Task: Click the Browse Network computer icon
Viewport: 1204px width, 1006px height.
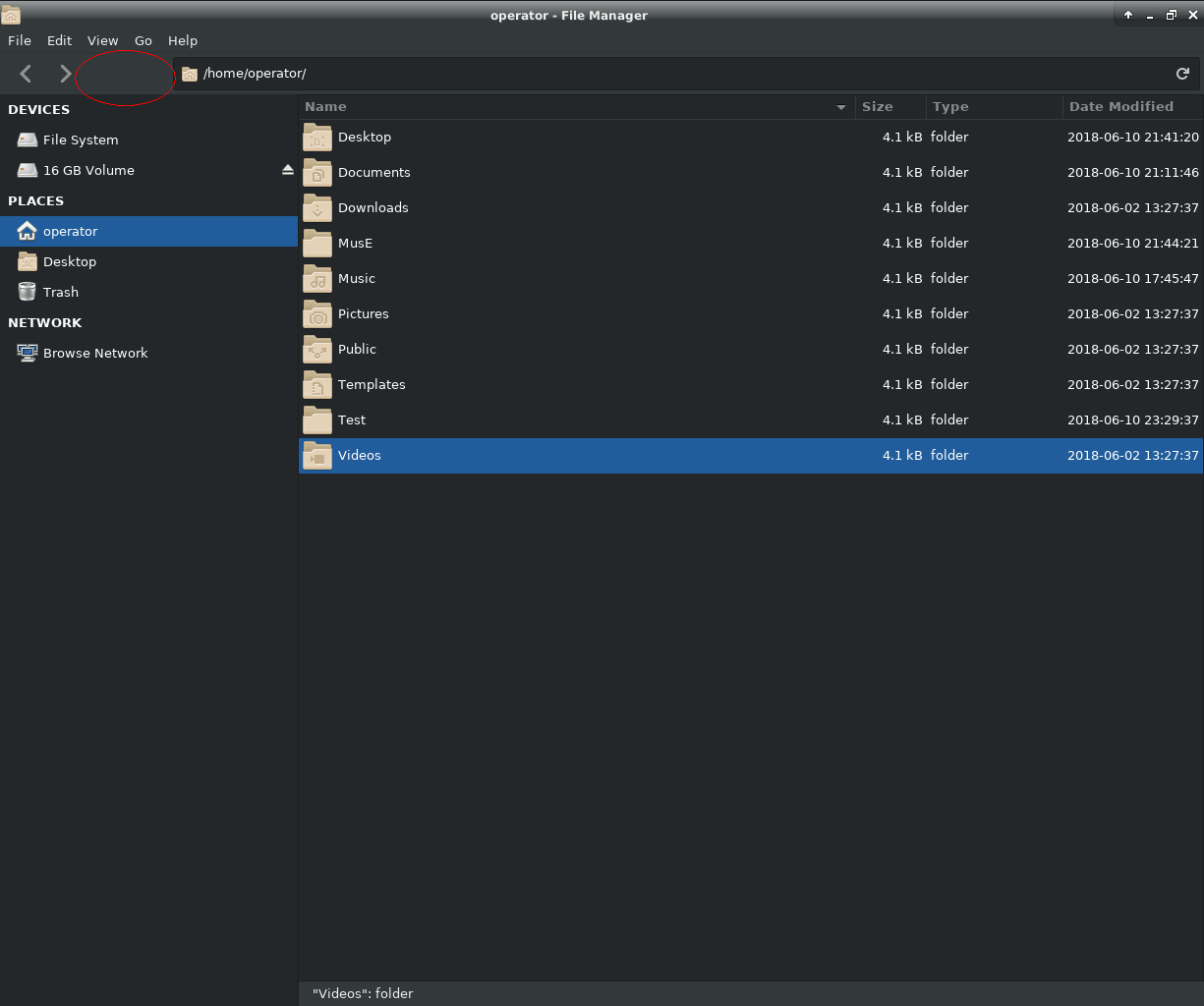Action: pos(27,353)
